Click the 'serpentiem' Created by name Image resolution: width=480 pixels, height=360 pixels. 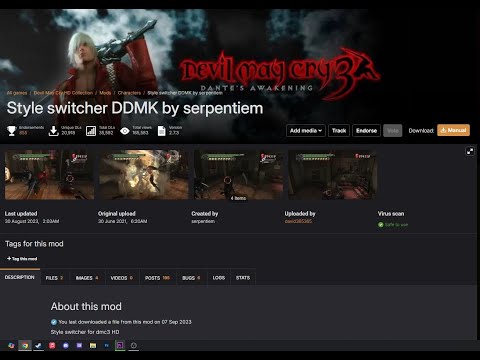click(x=203, y=221)
